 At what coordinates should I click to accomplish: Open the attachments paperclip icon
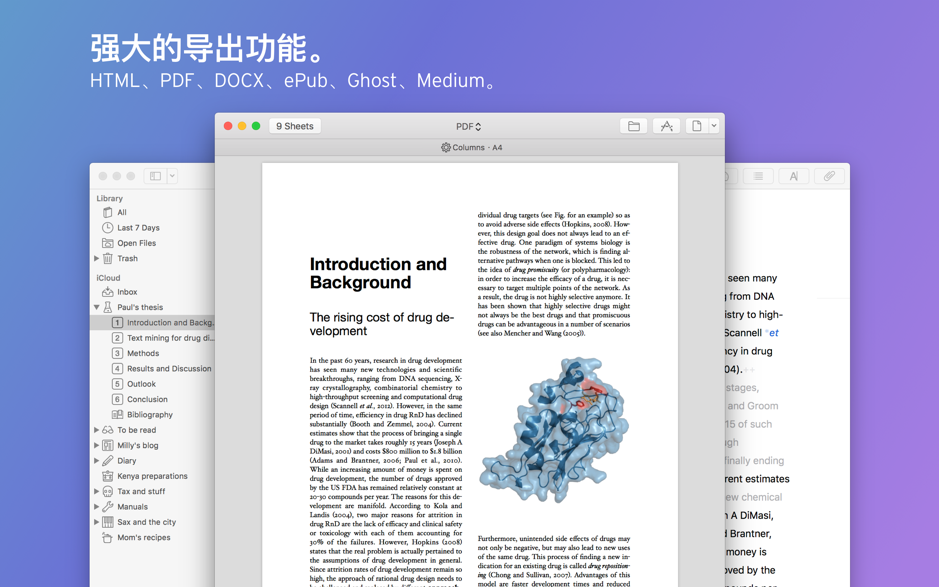(x=830, y=175)
